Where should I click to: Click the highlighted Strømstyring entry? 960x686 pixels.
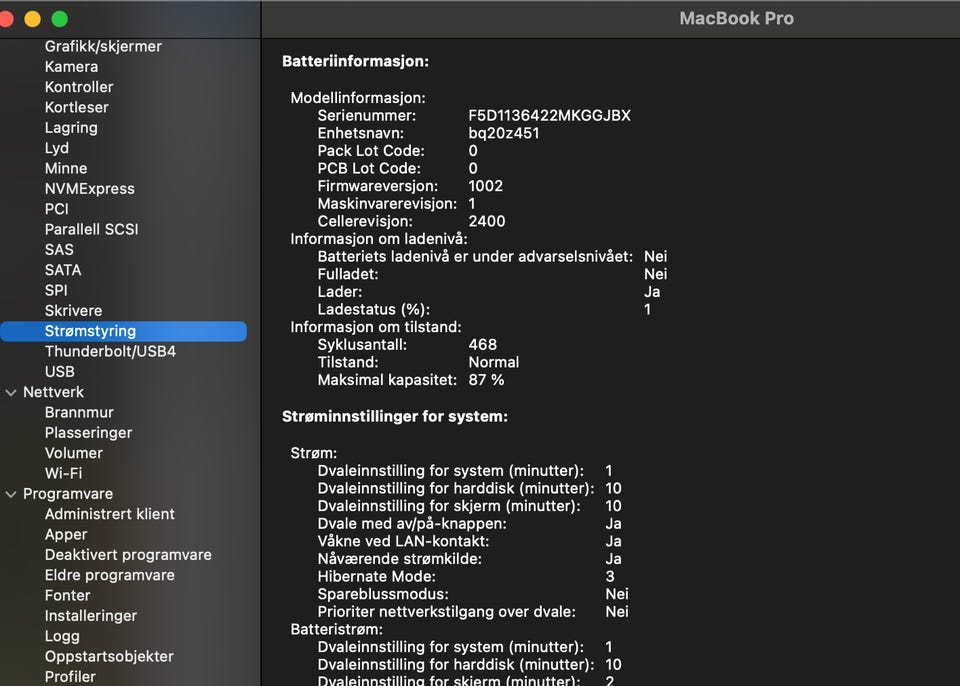click(123, 331)
